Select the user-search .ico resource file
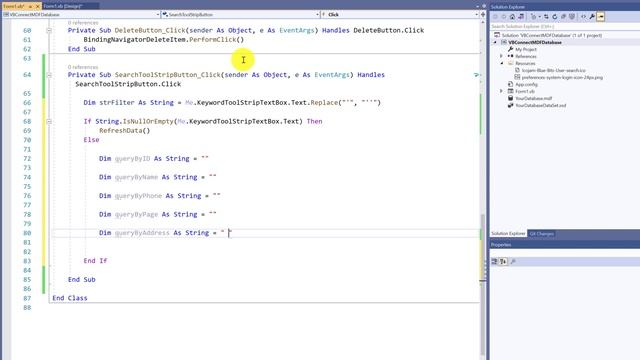The width and height of the screenshot is (640, 360). pyautogui.click(x=553, y=70)
